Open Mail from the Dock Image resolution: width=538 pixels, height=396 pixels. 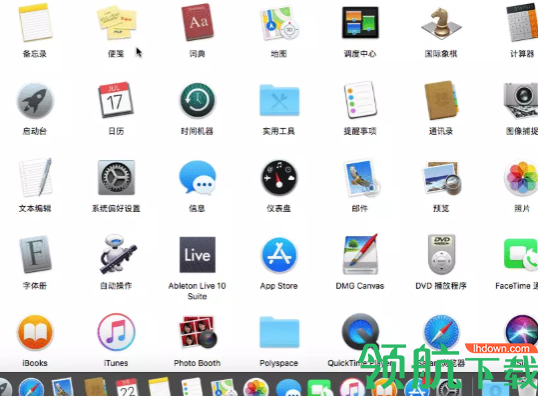pos(62,387)
